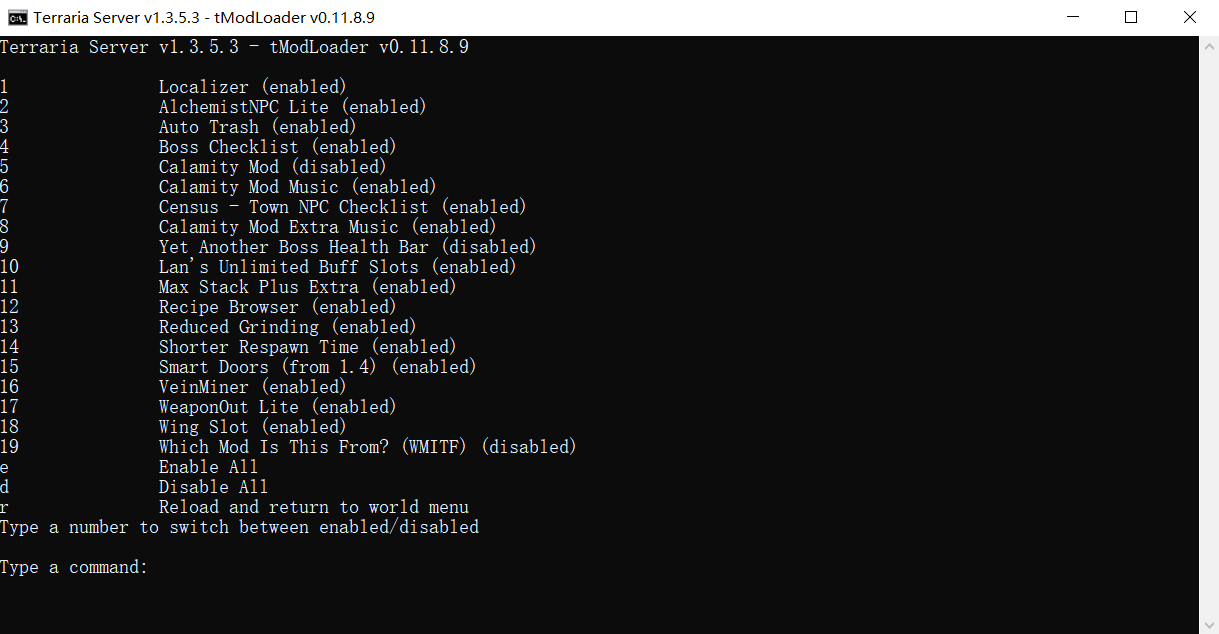This screenshot has height=634, width=1219.
Task: Click Reload and return to world menu
Action: [x=313, y=507]
